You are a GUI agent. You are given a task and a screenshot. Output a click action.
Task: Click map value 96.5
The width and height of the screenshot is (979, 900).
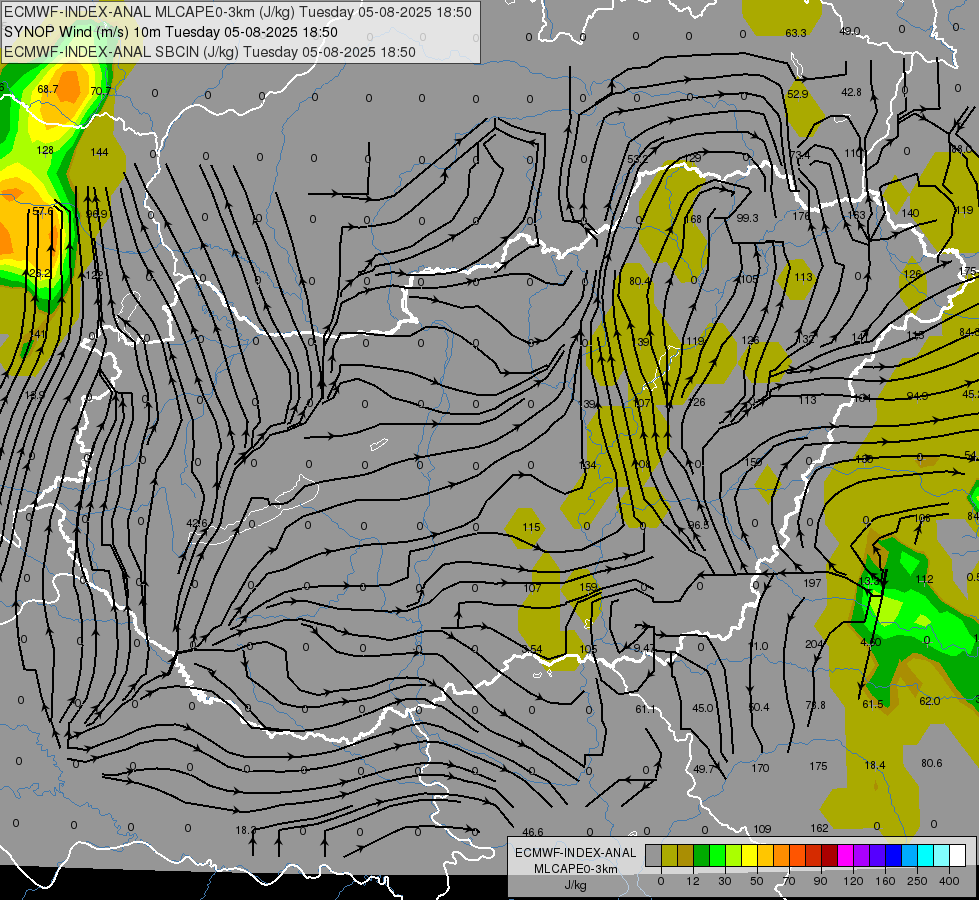pos(699,525)
